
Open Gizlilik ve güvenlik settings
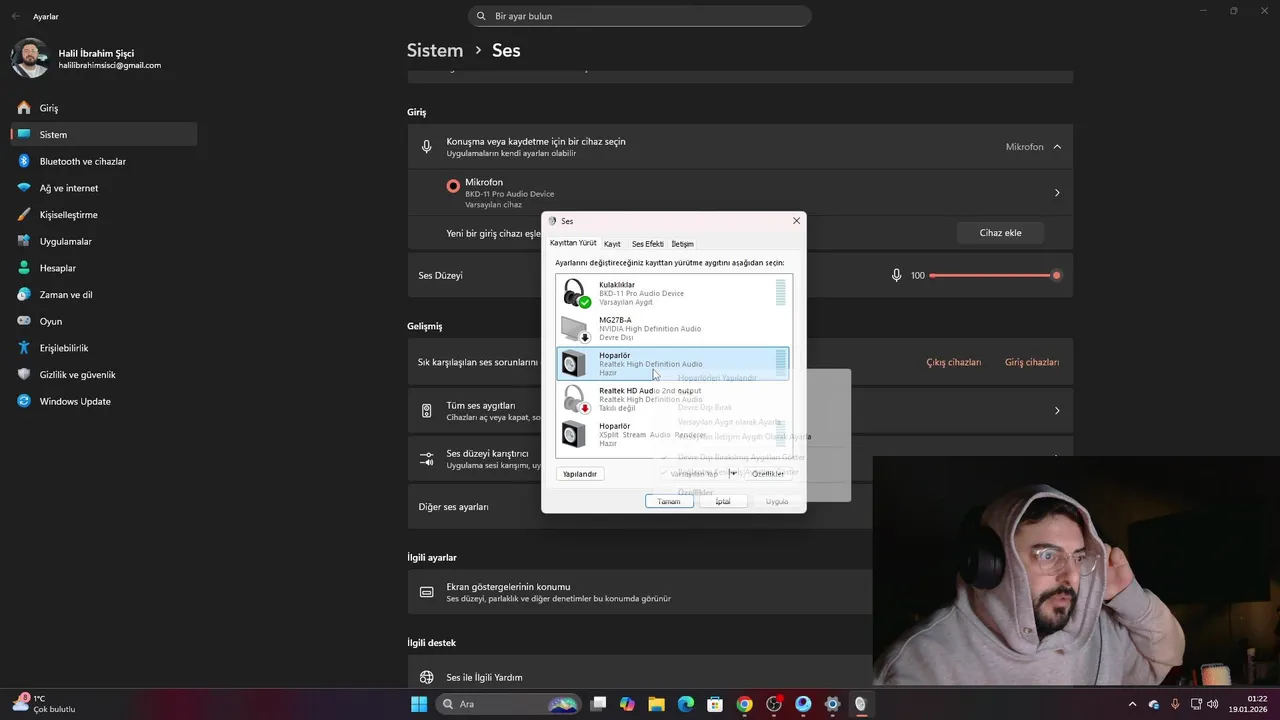pyautogui.click(x=104, y=374)
